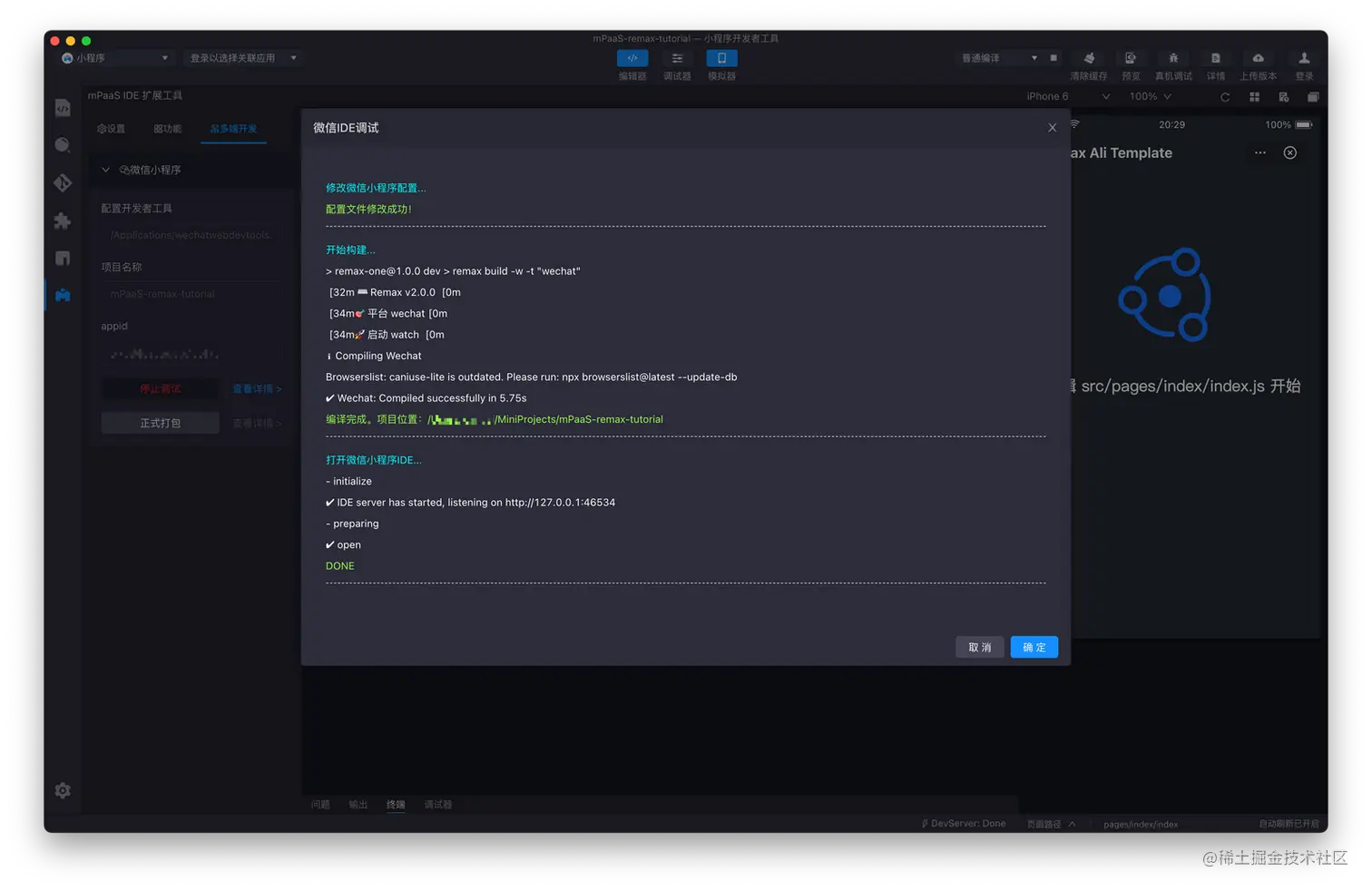1372x891 pixels.
Task: Open the git source control sidebar icon
Action: (63, 183)
